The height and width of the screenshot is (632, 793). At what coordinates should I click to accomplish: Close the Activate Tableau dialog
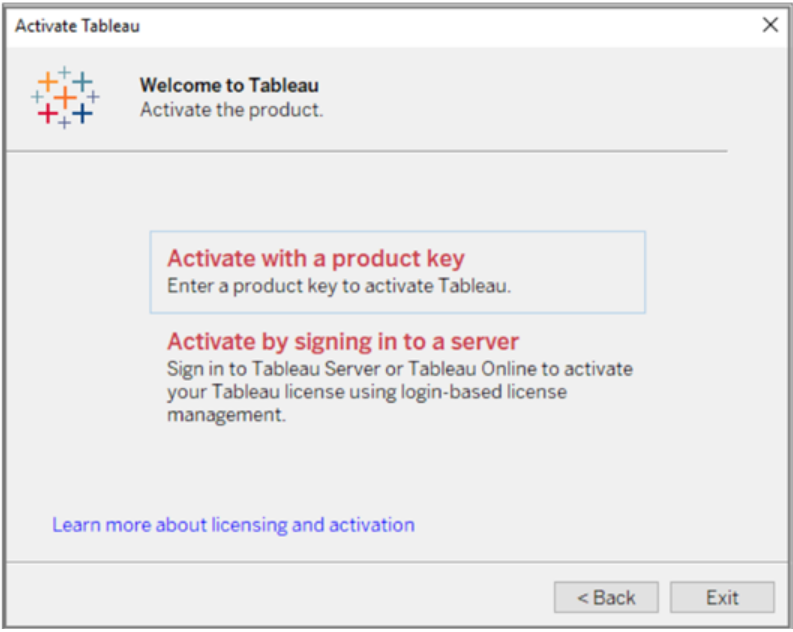[x=770, y=26]
